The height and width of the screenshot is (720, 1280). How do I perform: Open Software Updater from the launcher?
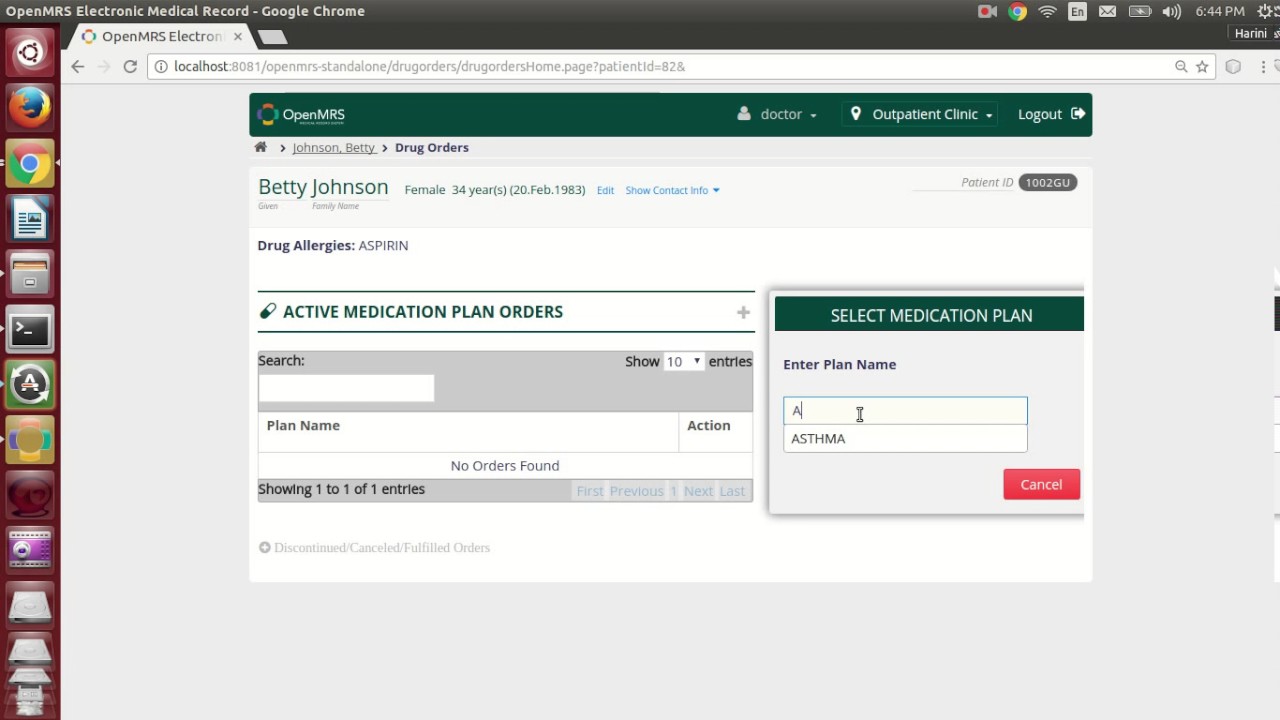point(30,385)
